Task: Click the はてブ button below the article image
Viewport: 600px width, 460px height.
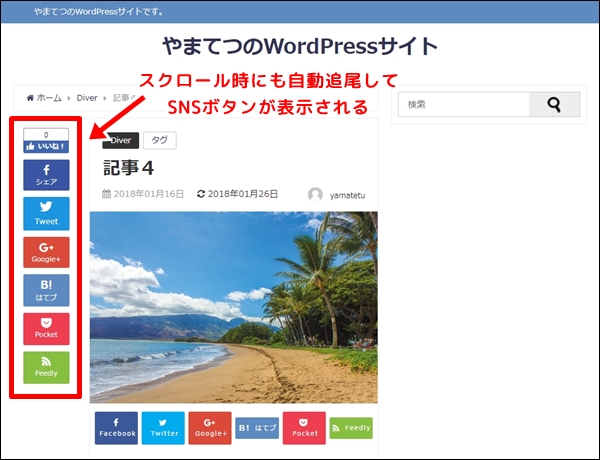Action: point(257,428)
